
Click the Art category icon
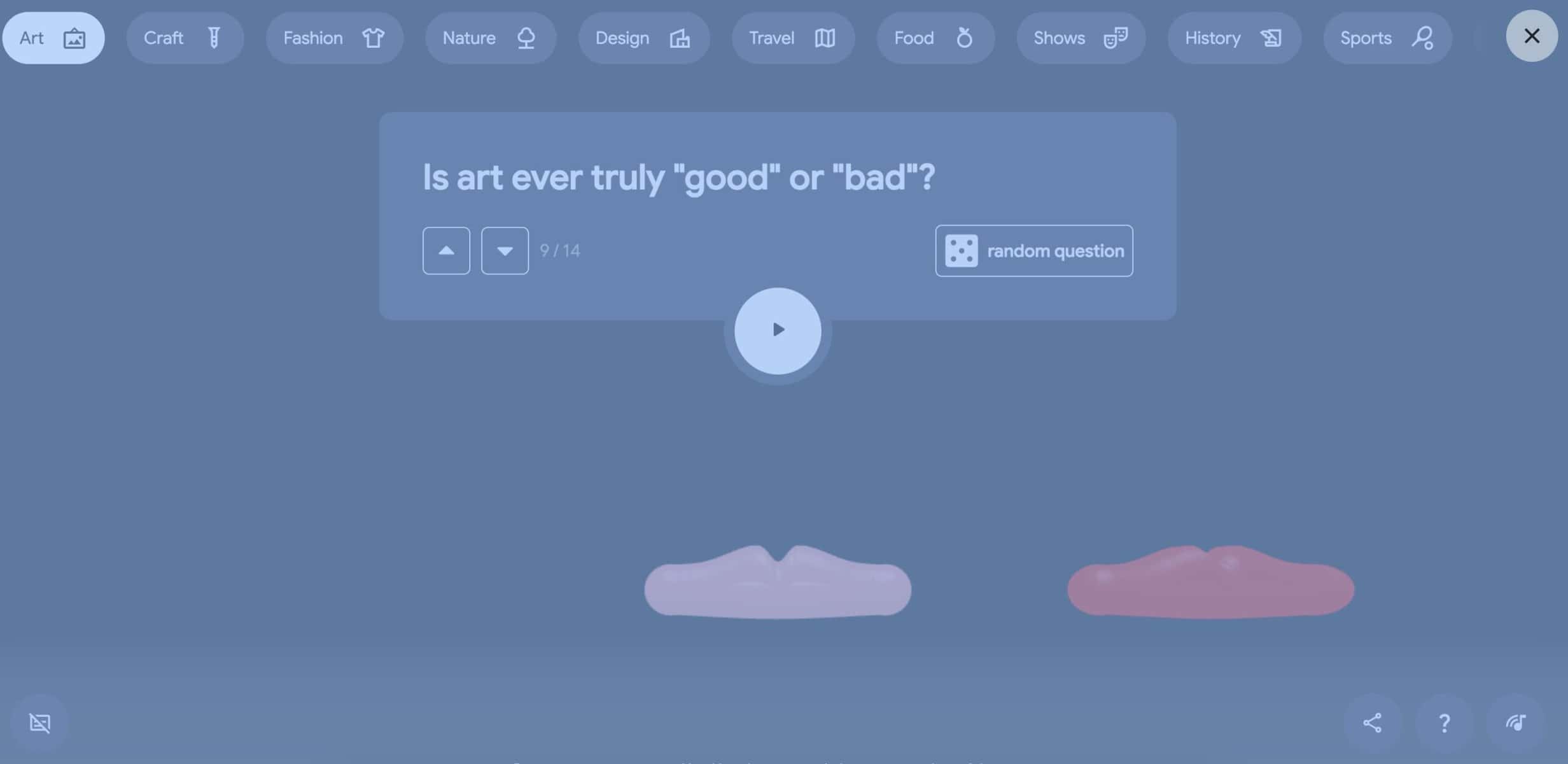click(75, 38)
